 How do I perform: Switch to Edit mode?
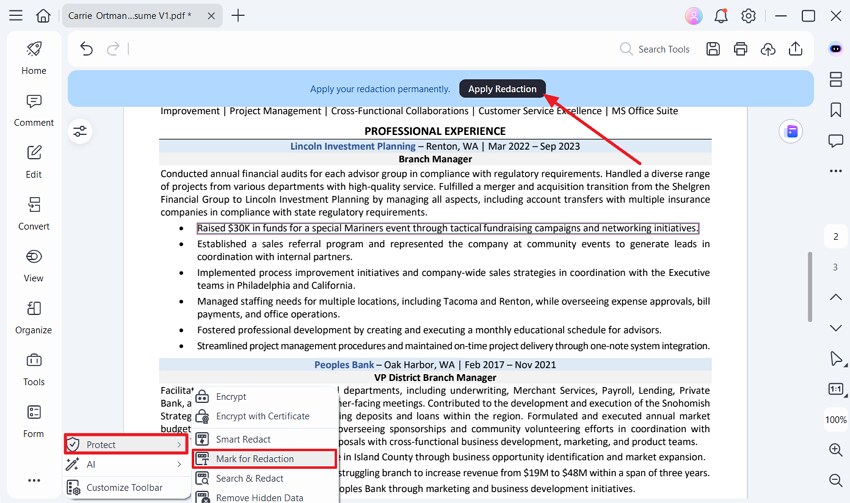[34, 162]
